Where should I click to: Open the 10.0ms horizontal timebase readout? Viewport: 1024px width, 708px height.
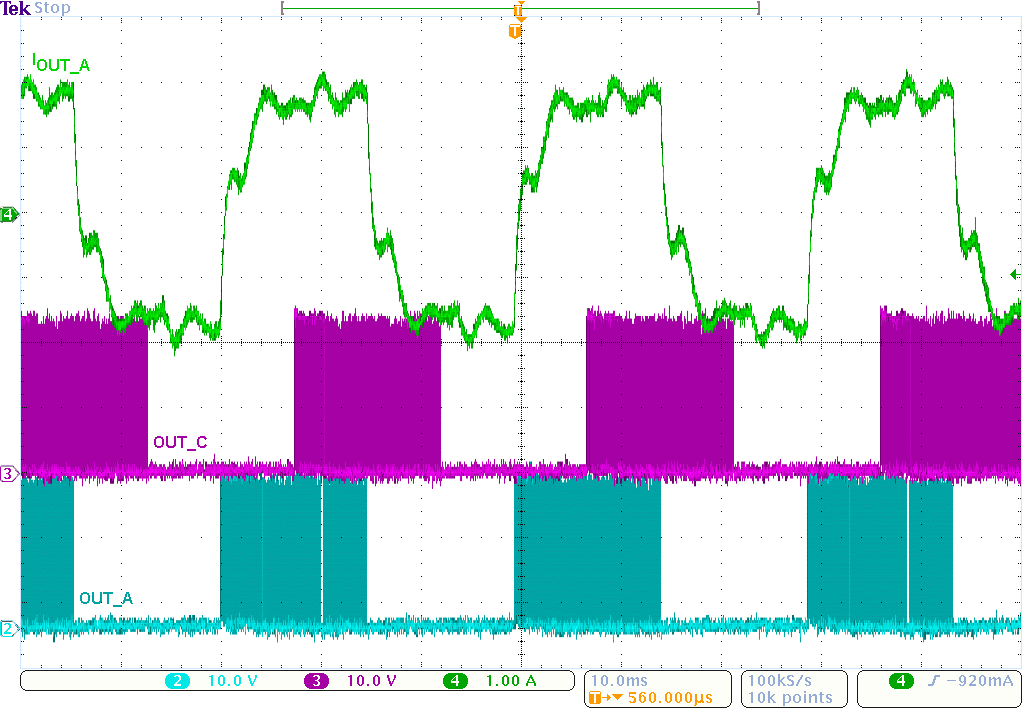pos(618,681)
